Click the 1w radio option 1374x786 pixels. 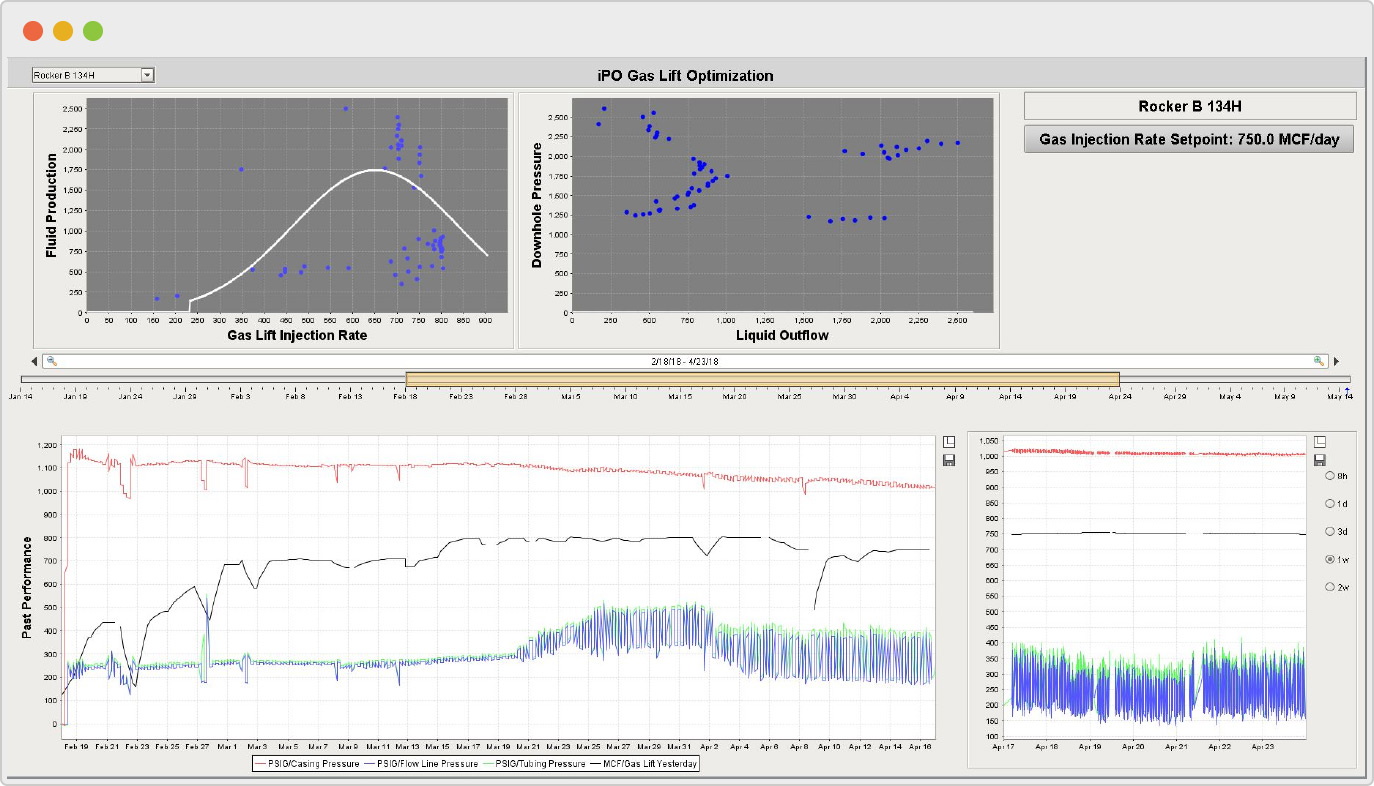[1331, 559]
